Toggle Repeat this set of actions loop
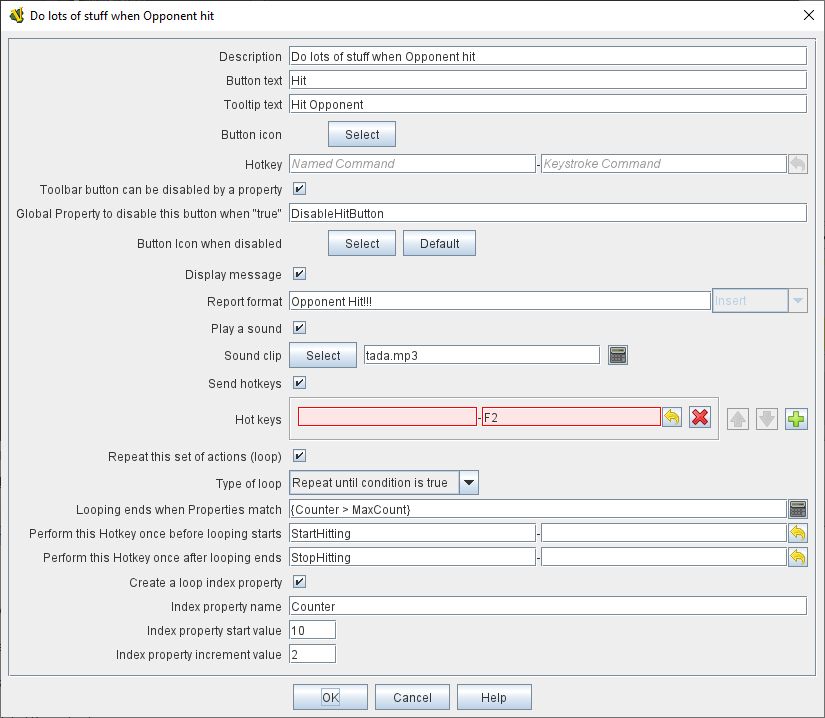Screen dimensions: 825x718 299,456
